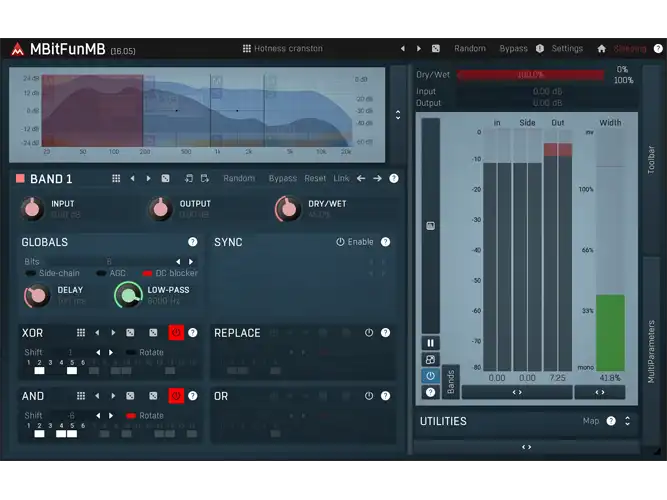Click the LOW-PASS knob
This screenshot has height=500, width=667.
click(128, 295)
